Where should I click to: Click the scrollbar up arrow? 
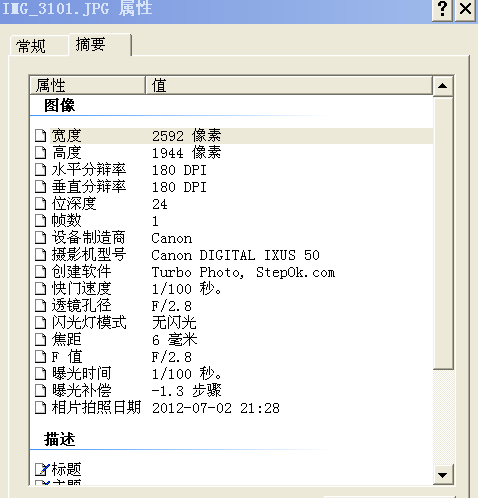[x=443, y=86]
